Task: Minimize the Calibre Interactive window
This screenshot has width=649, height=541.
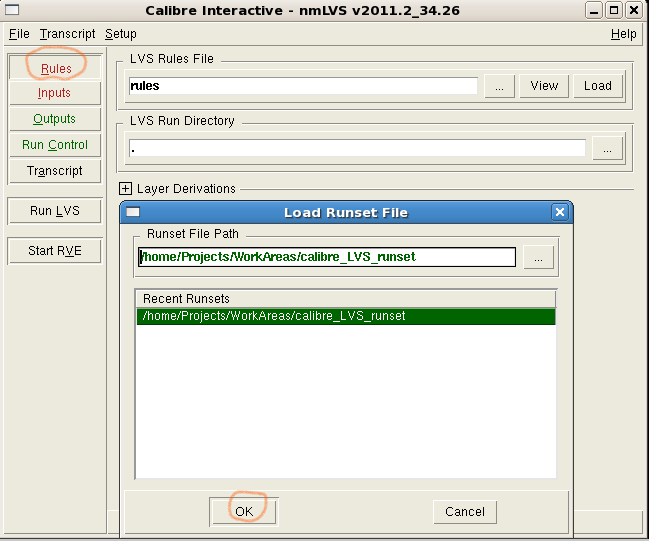Action: click(594, 10)
